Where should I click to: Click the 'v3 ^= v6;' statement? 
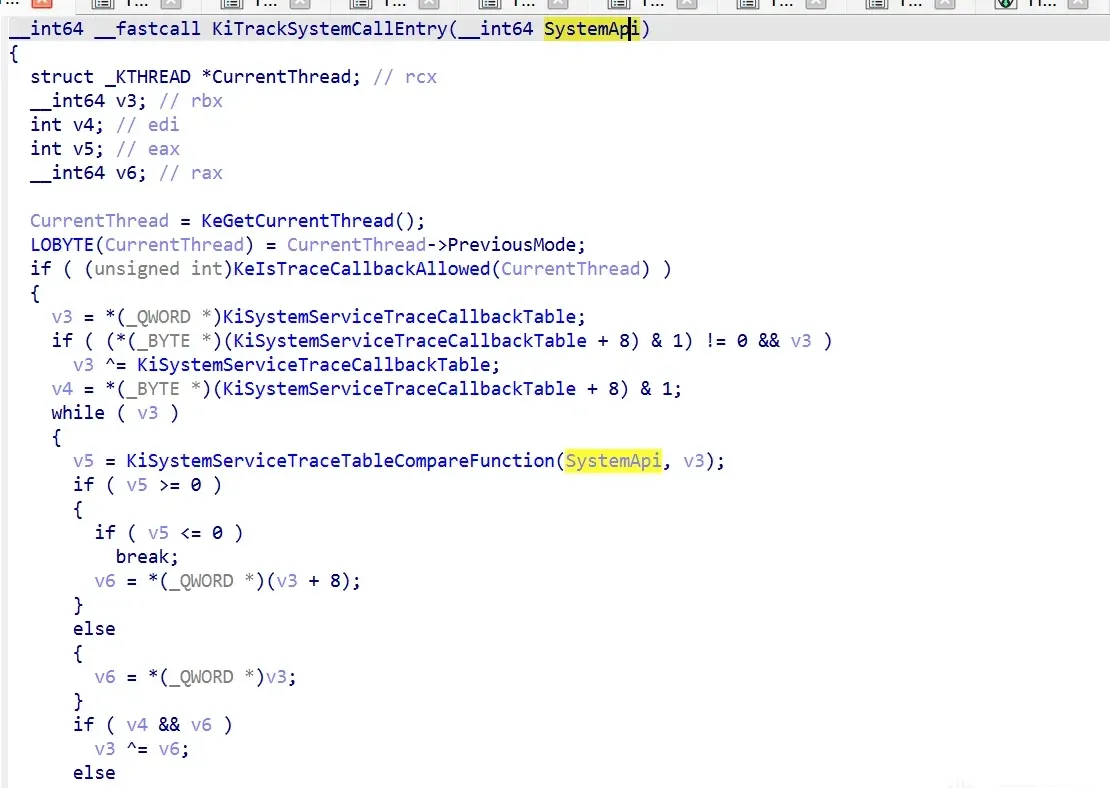click(x=142, y=749)
